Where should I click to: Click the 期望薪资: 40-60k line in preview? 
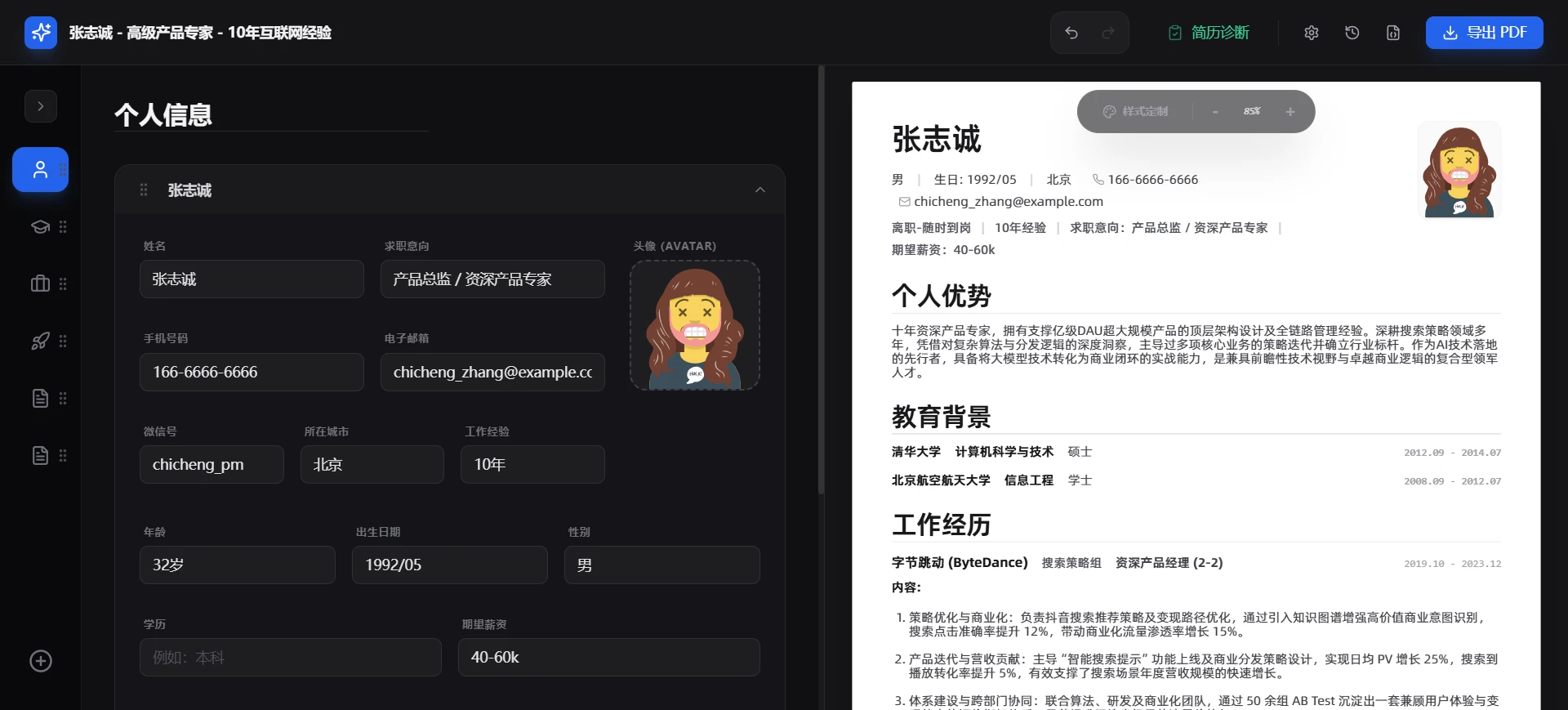pyautogui.click(x=943, y=250)
